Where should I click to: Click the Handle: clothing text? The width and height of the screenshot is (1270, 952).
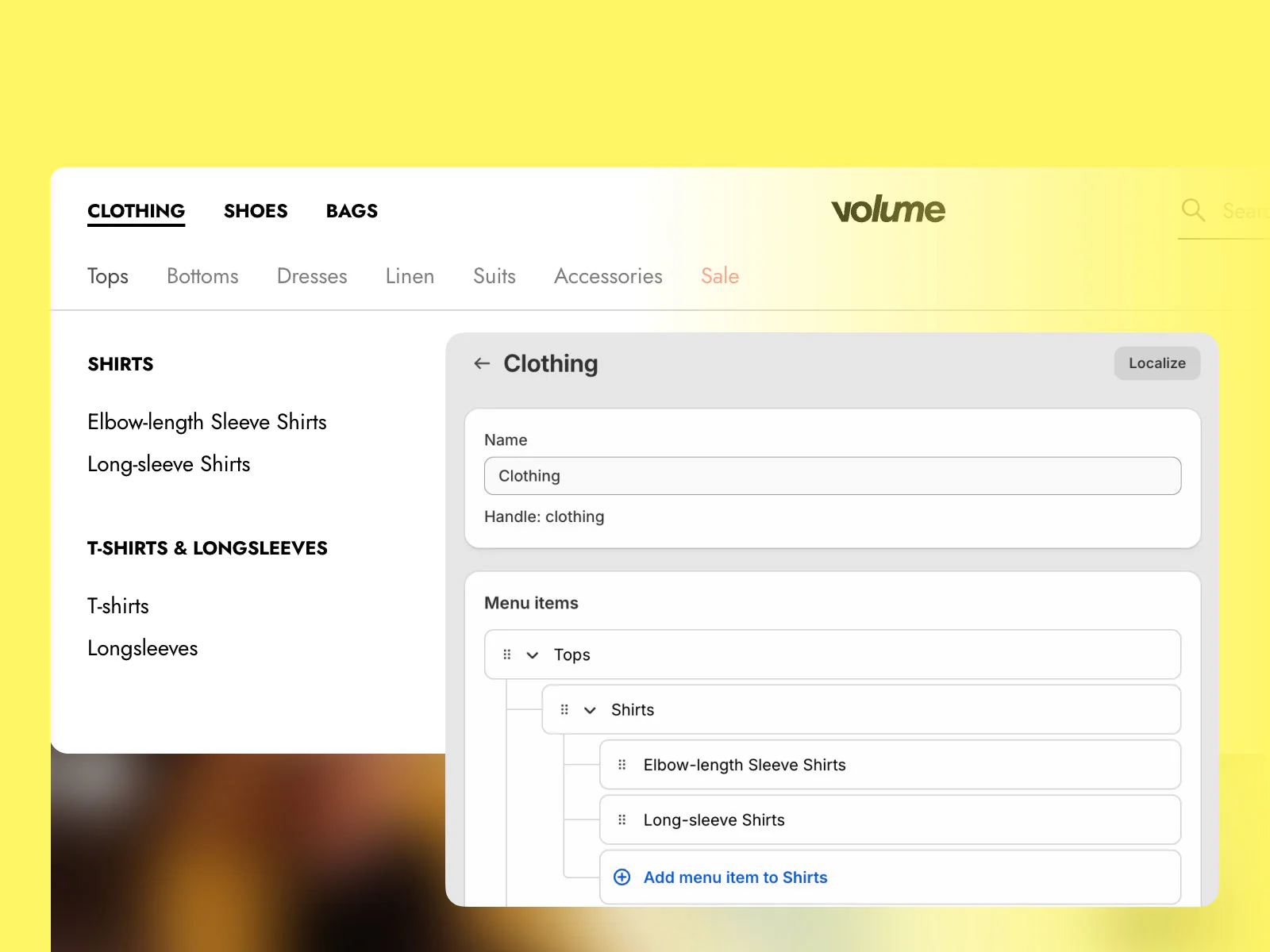point(544,516)
